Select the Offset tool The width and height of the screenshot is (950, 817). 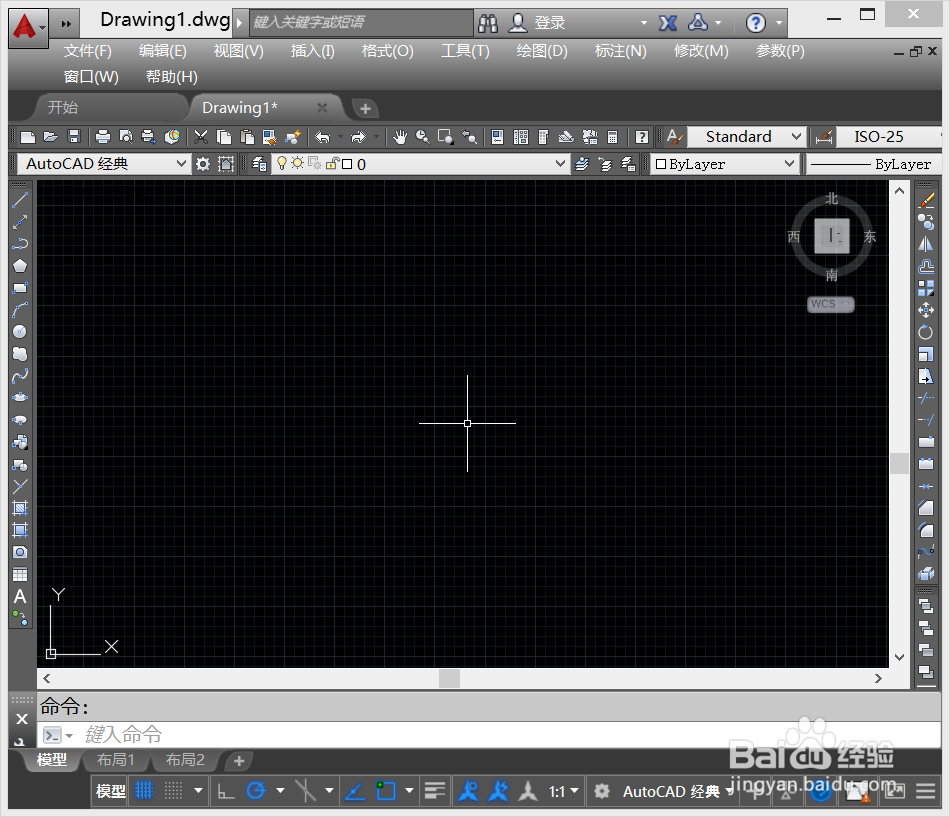(x=926, y=266)
